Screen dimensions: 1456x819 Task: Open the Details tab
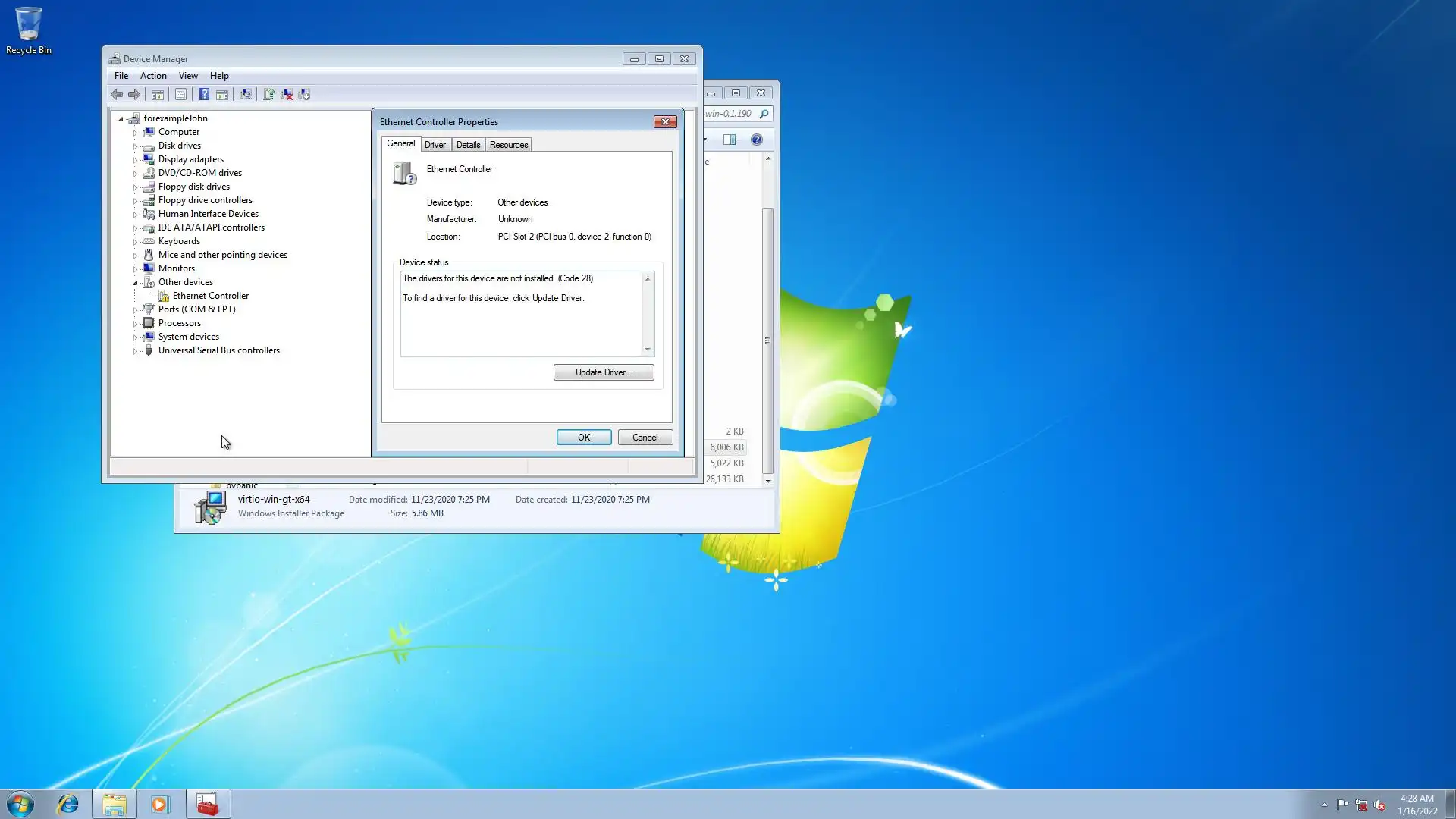click(468, 145)
